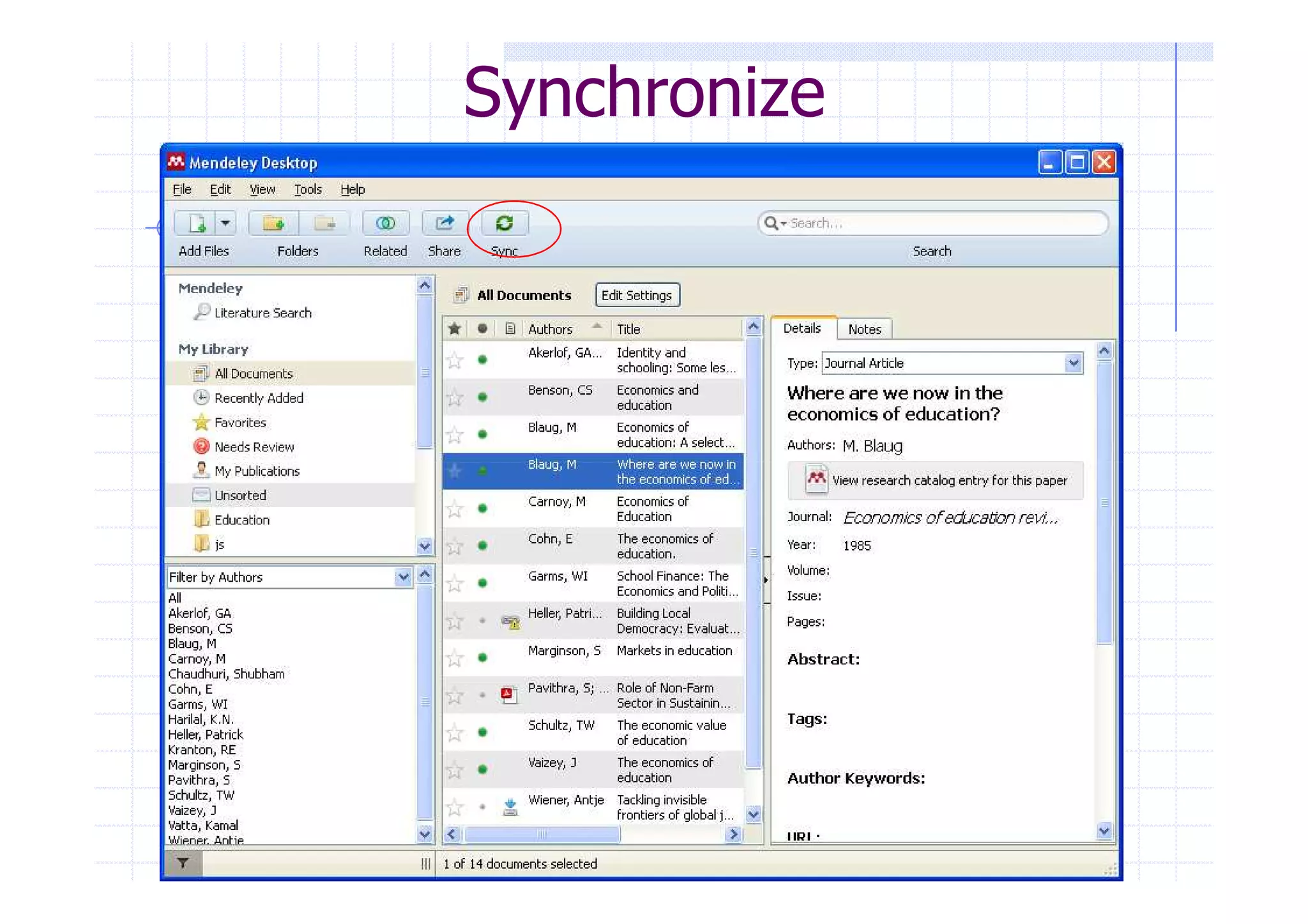Open Literature Search in sidebar
Viewport: 1308px width, 924px height.
pos(262,313)
